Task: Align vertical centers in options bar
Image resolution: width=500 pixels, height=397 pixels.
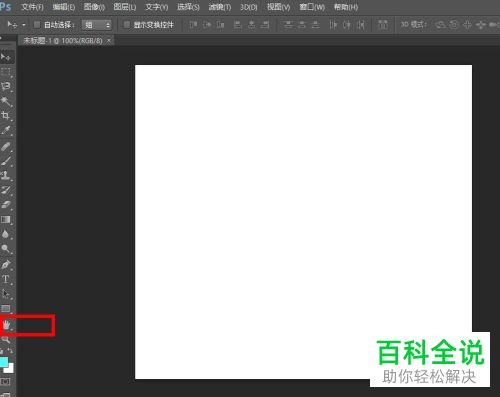Action: click(207, 25)
